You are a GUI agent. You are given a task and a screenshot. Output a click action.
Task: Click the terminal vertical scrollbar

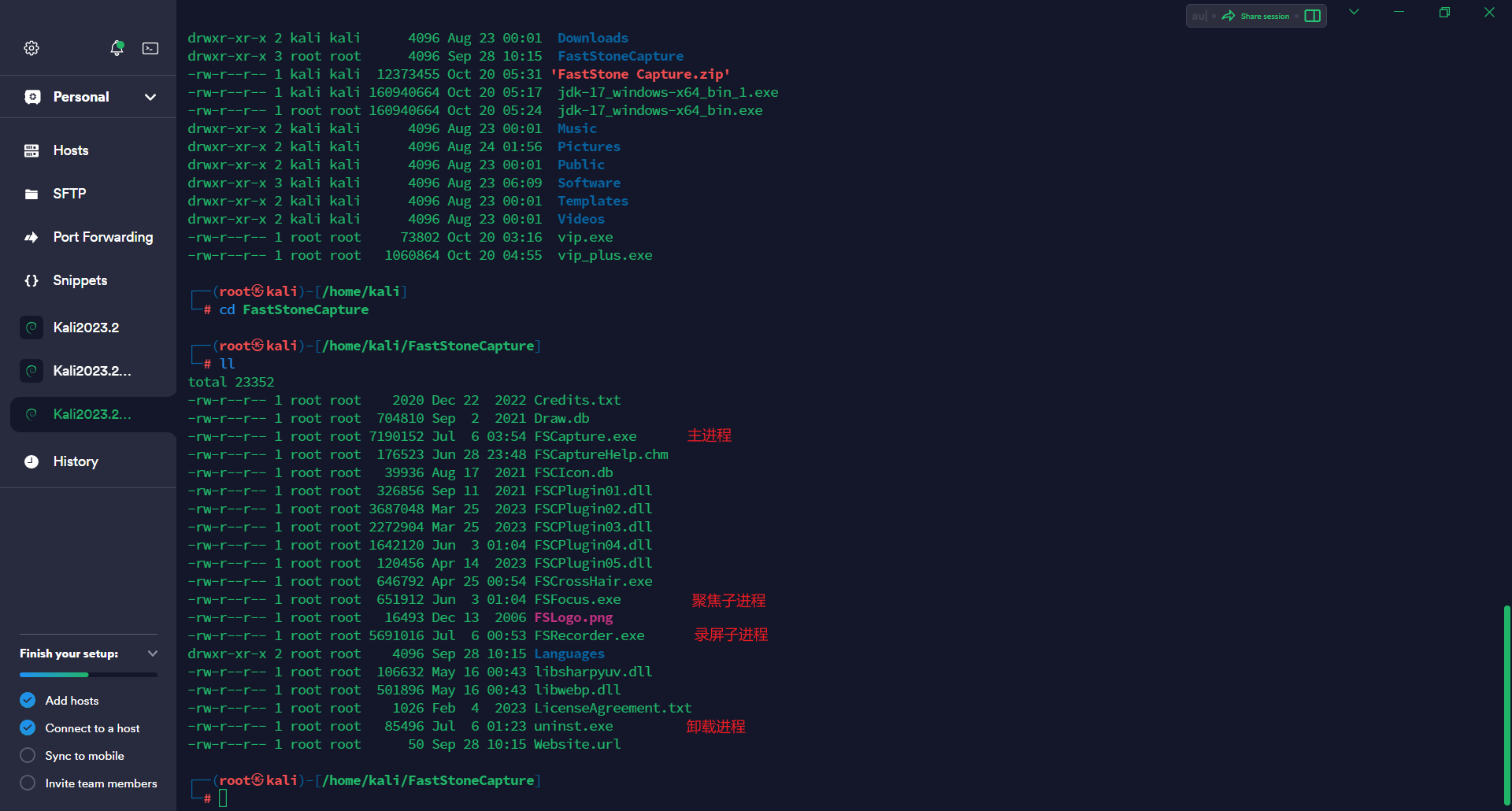[1506, 701]
